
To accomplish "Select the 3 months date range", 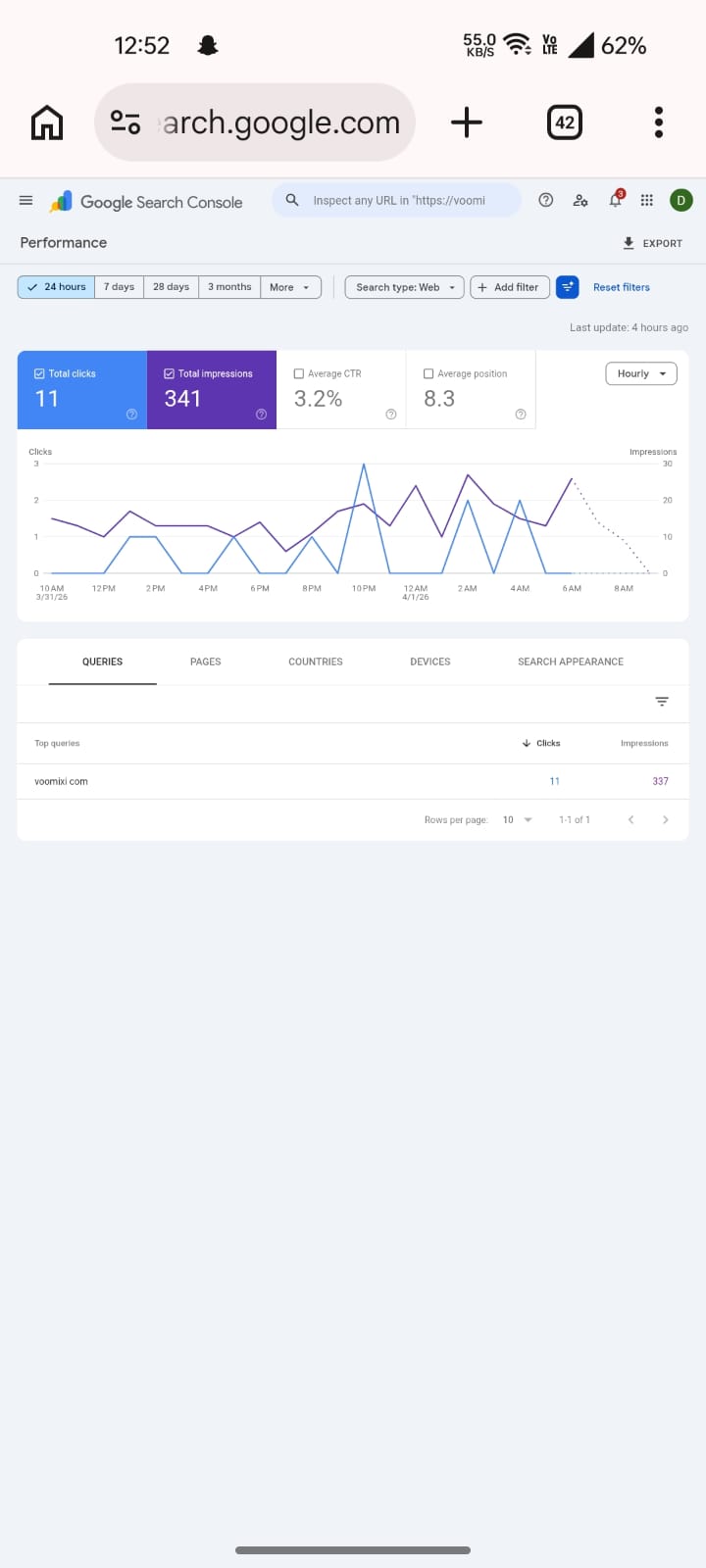I will pos(229,287).
